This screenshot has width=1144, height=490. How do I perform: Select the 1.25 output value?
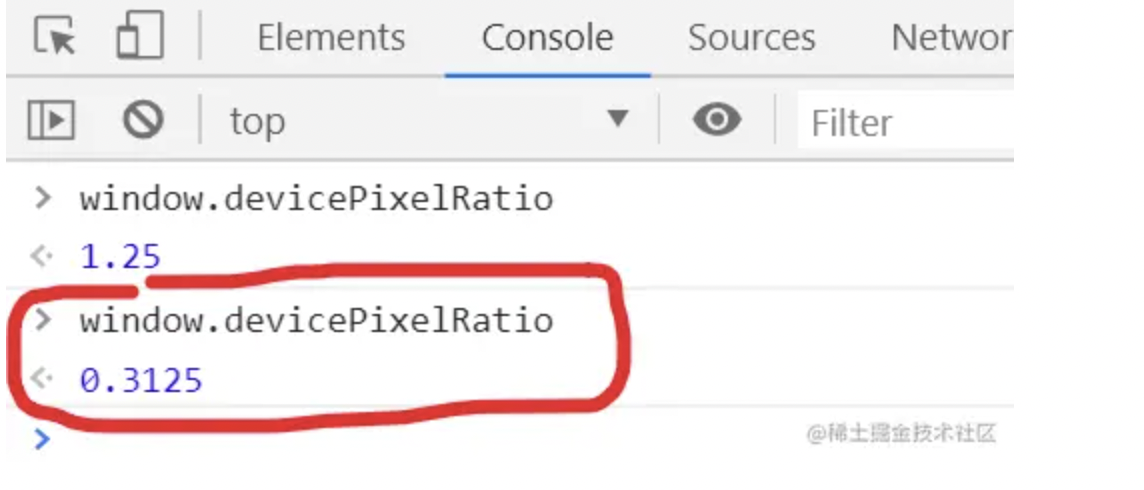pos(120,257)
